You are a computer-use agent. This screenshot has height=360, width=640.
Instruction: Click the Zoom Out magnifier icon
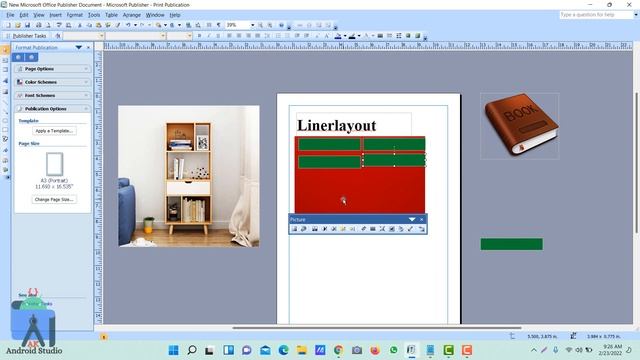click(x=260, y=25)
